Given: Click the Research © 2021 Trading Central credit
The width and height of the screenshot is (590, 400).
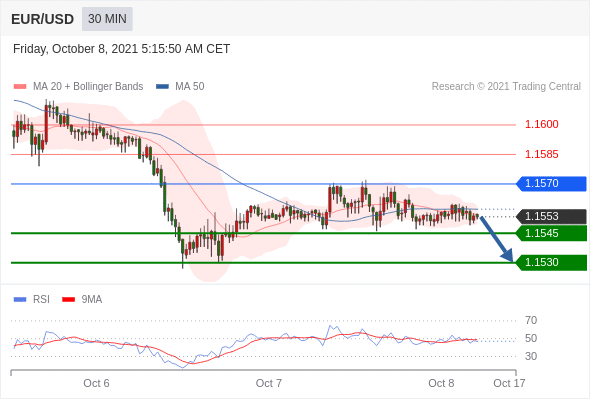Looking at the screenshot, I should click(x=506, y=87).
